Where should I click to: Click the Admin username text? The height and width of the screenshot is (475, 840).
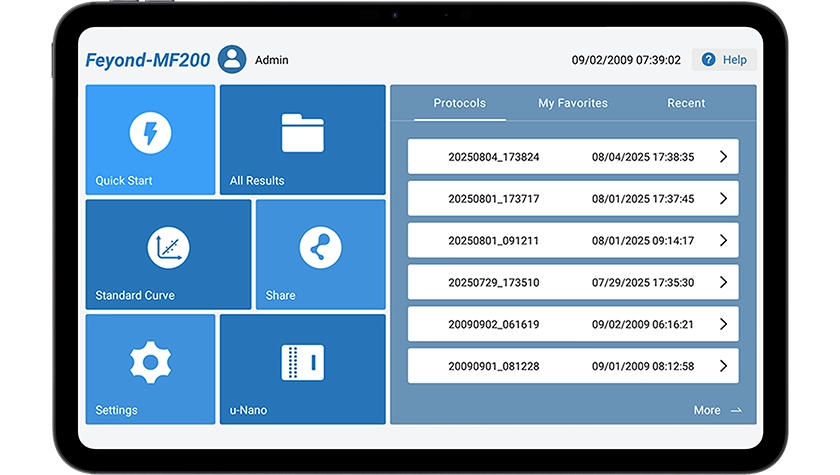click(272, 60)
